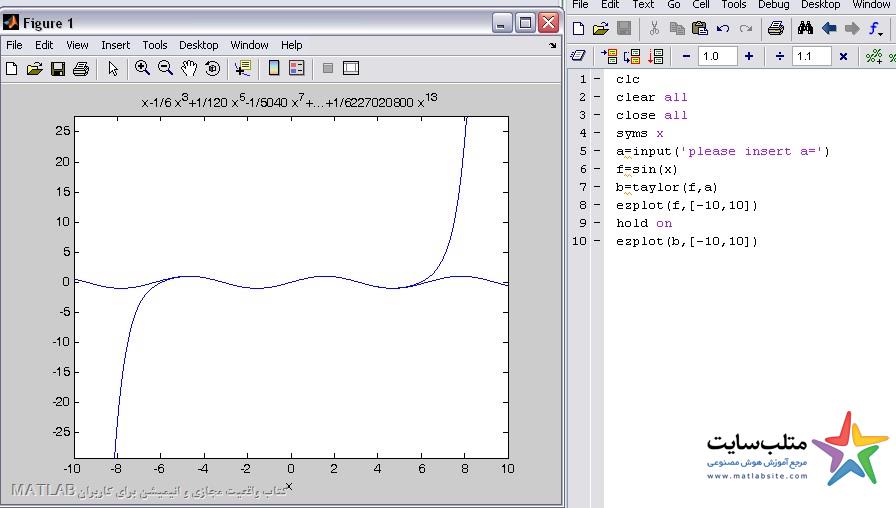Open File menu in Figure window
The width and height of the screenshot is (896, 508).
point(14,45)
